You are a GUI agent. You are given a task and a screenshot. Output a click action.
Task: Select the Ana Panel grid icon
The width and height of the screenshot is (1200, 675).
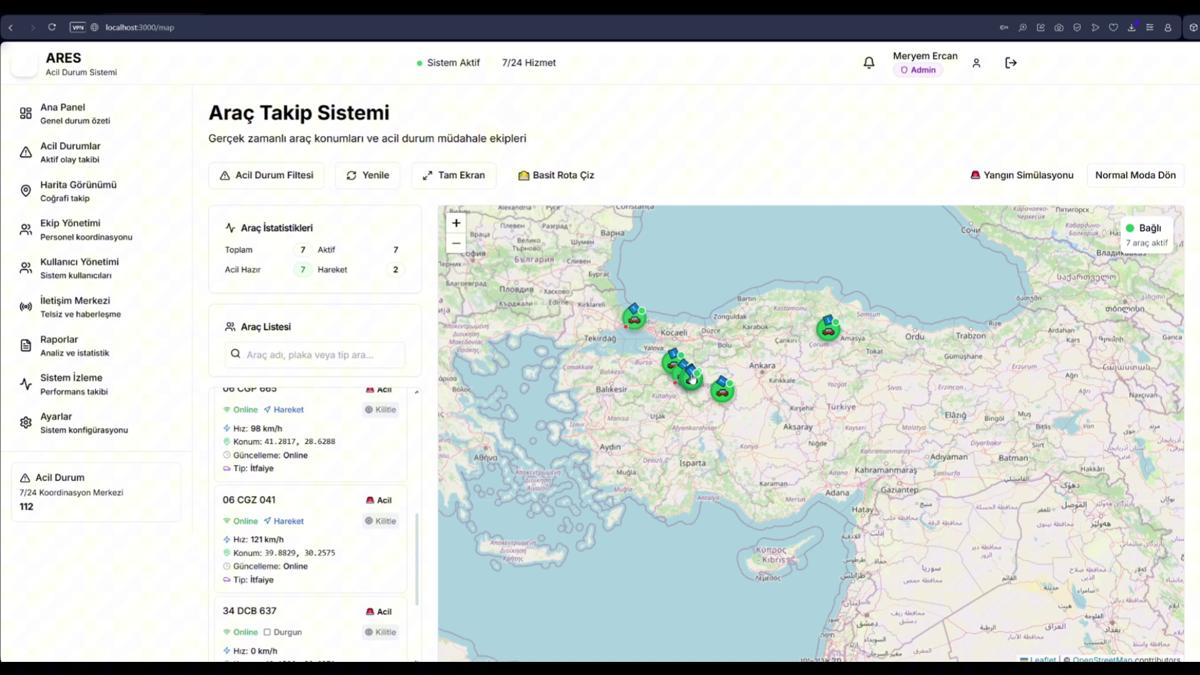pyautogui.click(x=26, y=113)
